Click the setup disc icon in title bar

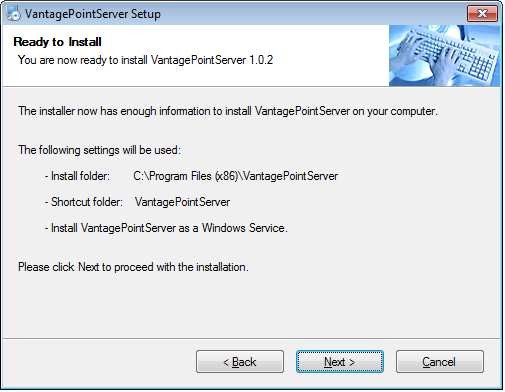tap(13, 13)
